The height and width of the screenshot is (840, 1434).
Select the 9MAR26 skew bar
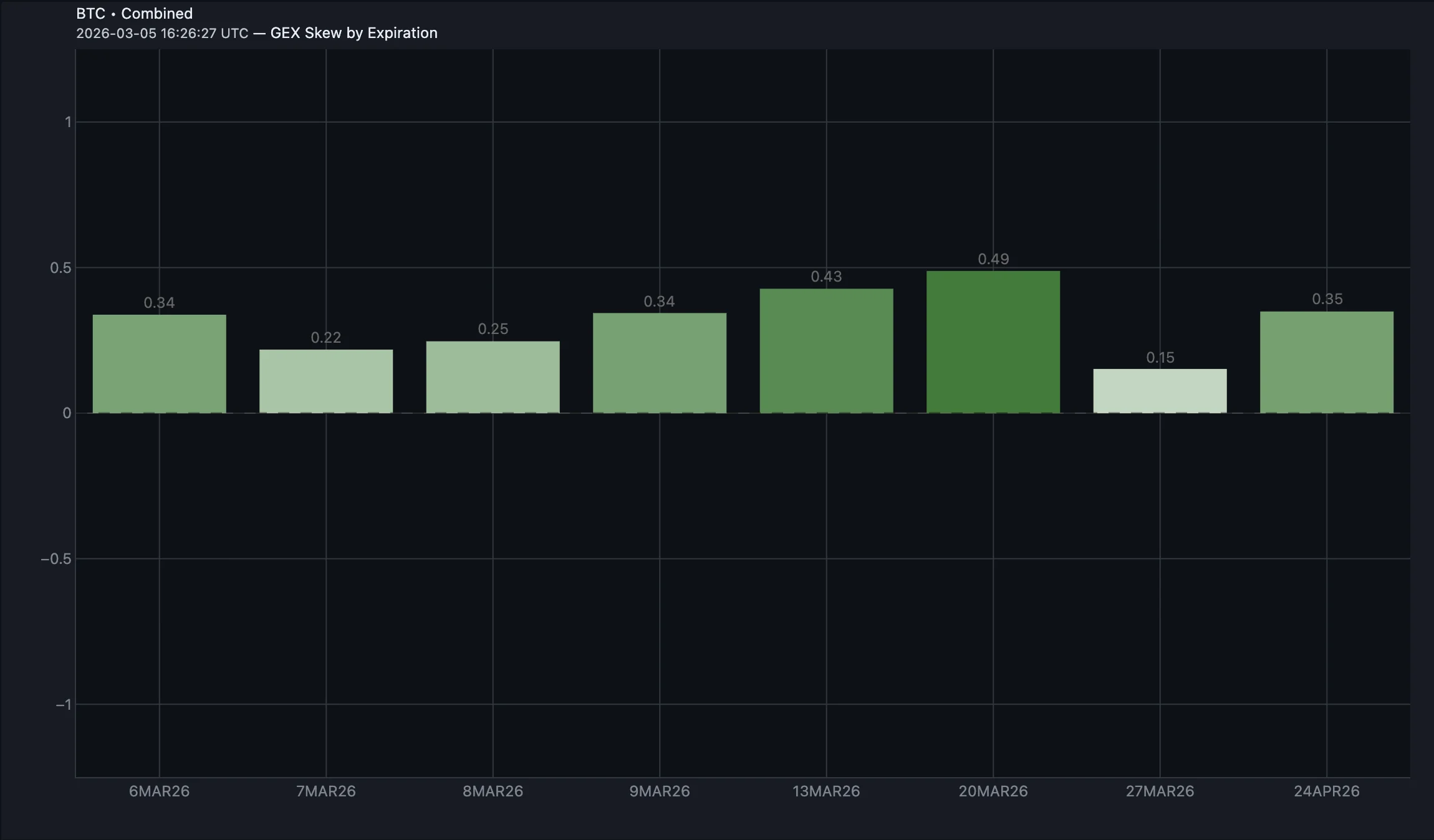tap(660, 361)
